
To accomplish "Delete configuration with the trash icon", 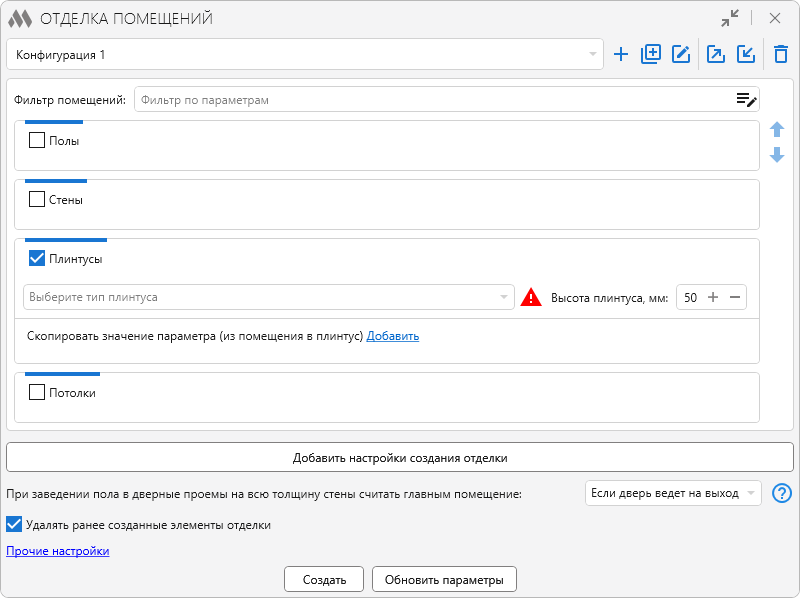I will [781, 54].
